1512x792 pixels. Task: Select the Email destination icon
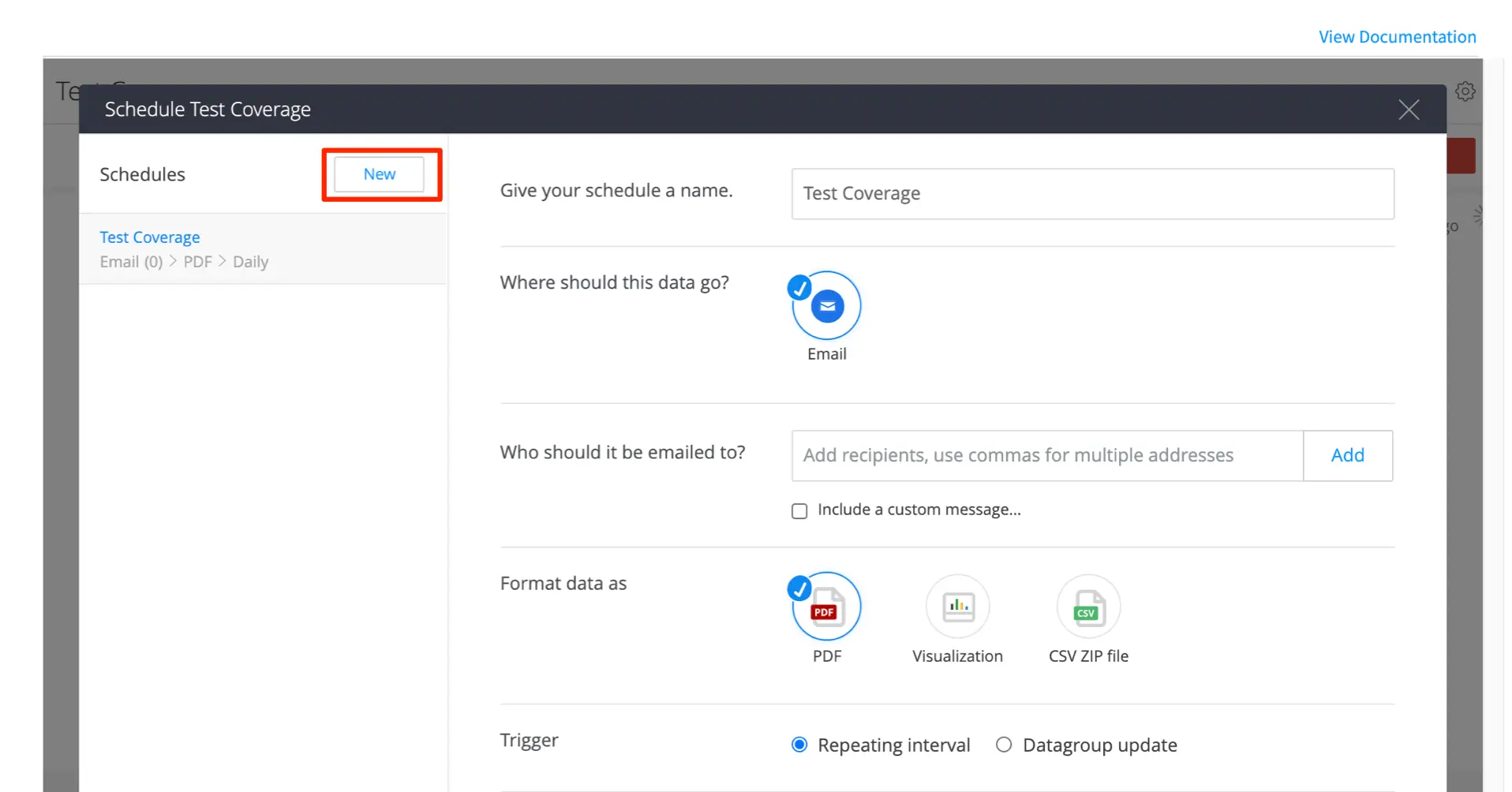tap(826, 306)
